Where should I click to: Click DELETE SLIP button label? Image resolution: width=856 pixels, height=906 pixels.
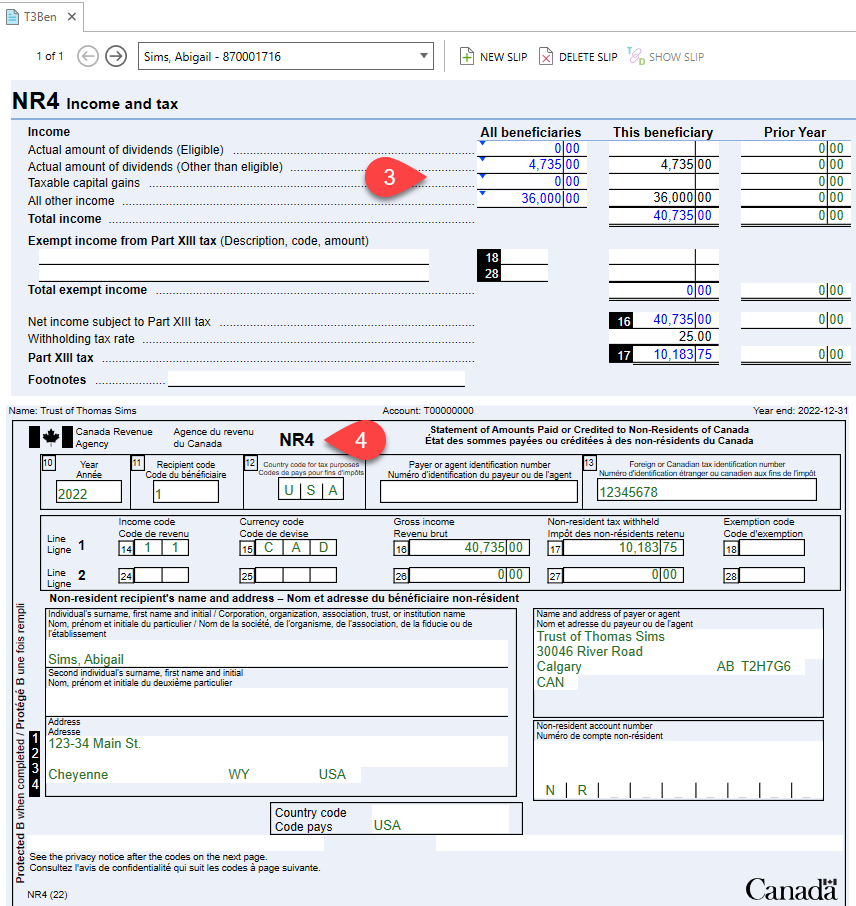(588, 57)
